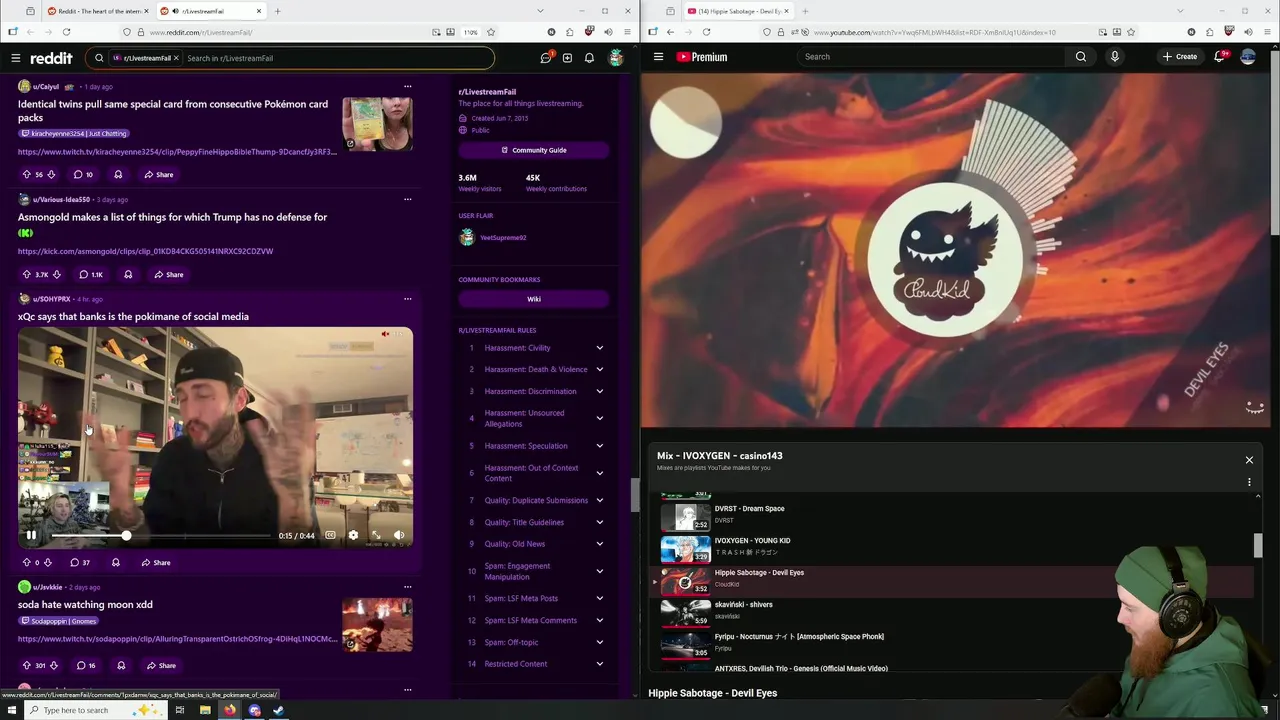Screen dimensions: 1280x720
Task: Open the Asmongold kick.com clip link
Action: [x=145, y=251]
